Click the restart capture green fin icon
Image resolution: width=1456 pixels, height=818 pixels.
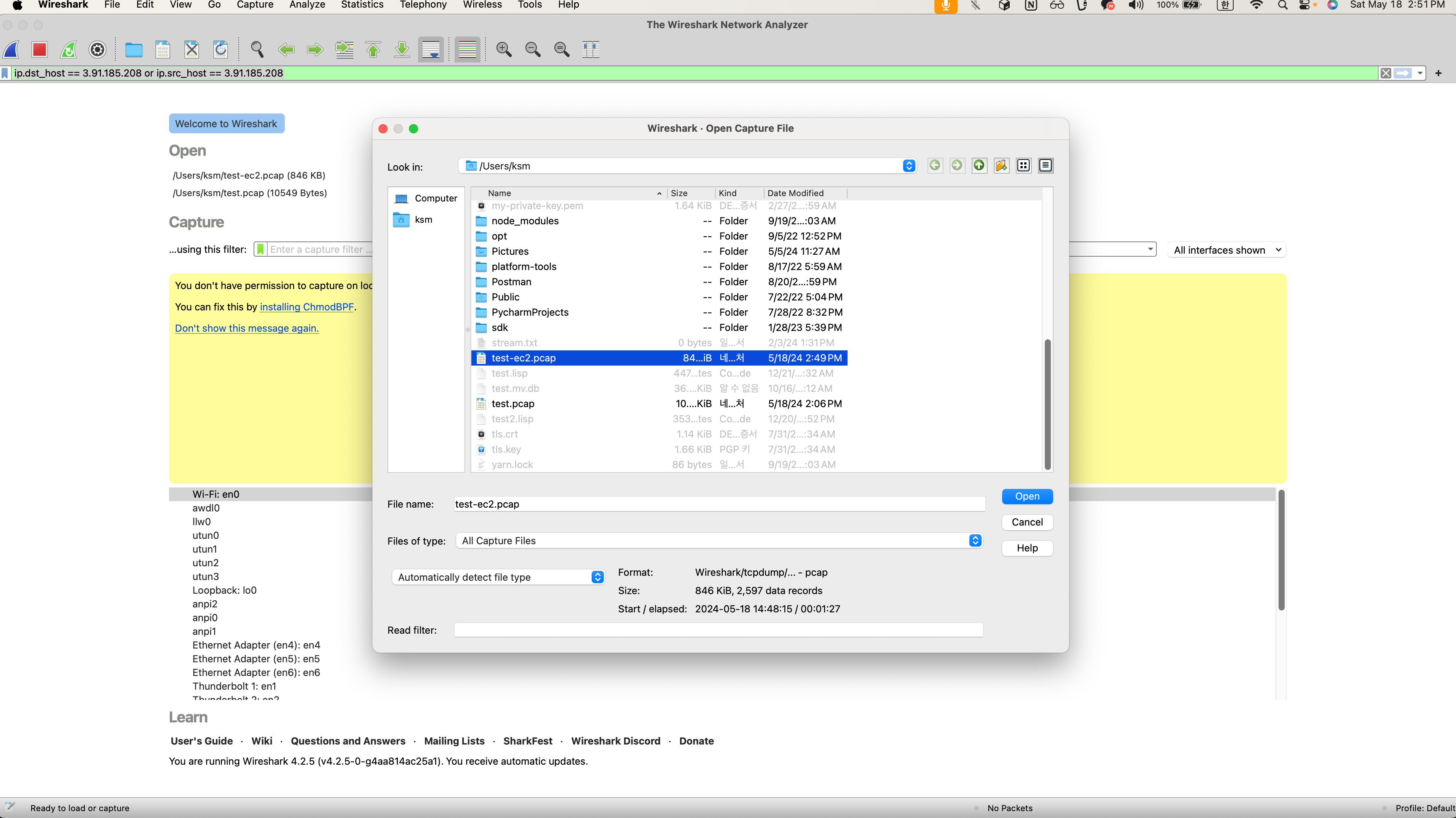pos(69,50)
